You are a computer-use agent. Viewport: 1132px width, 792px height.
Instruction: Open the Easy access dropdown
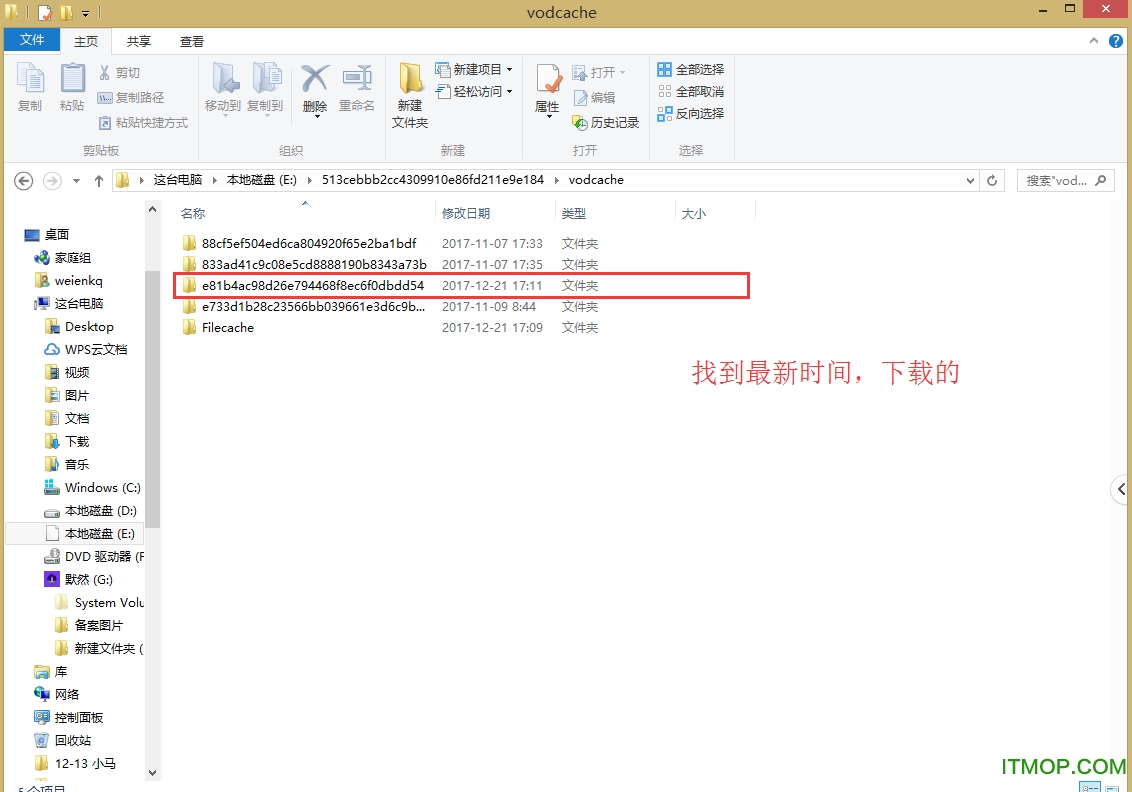[474, 92]
